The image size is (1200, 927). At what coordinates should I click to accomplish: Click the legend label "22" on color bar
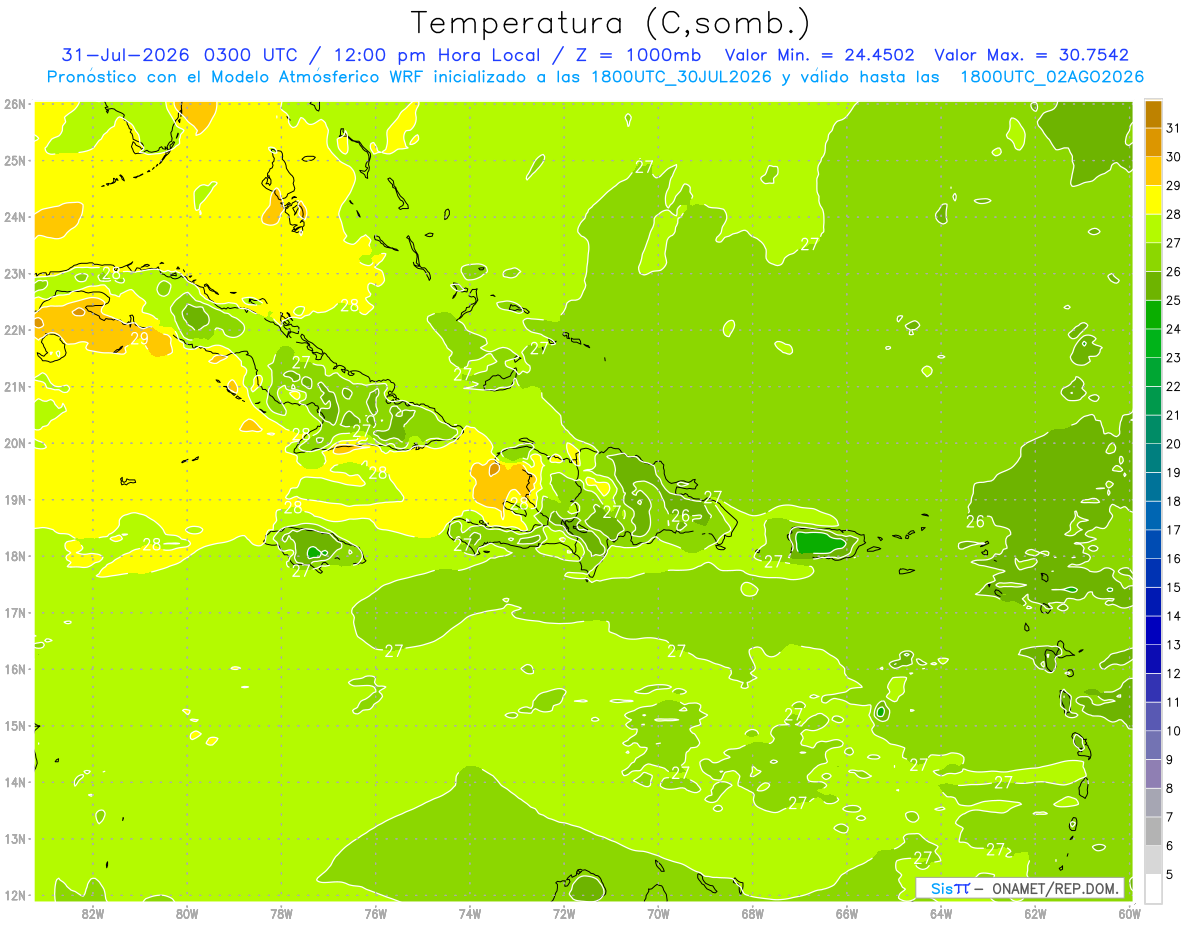(x=1174, y=386)
